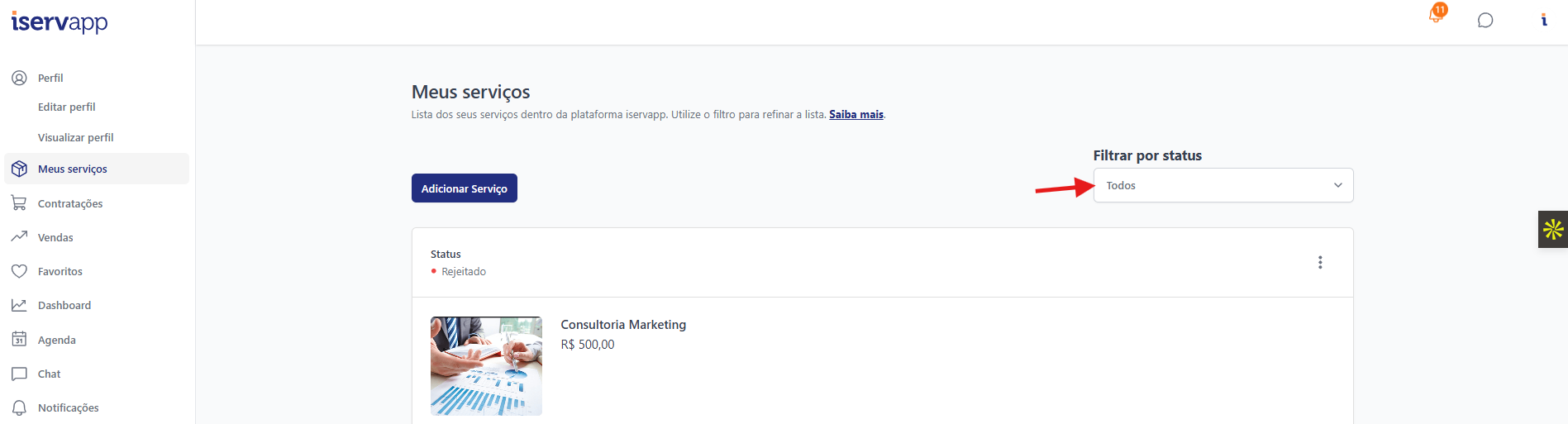
Task: Open the Consultoria Marketing thumbnail image
Action: click(x=486, y=366)
